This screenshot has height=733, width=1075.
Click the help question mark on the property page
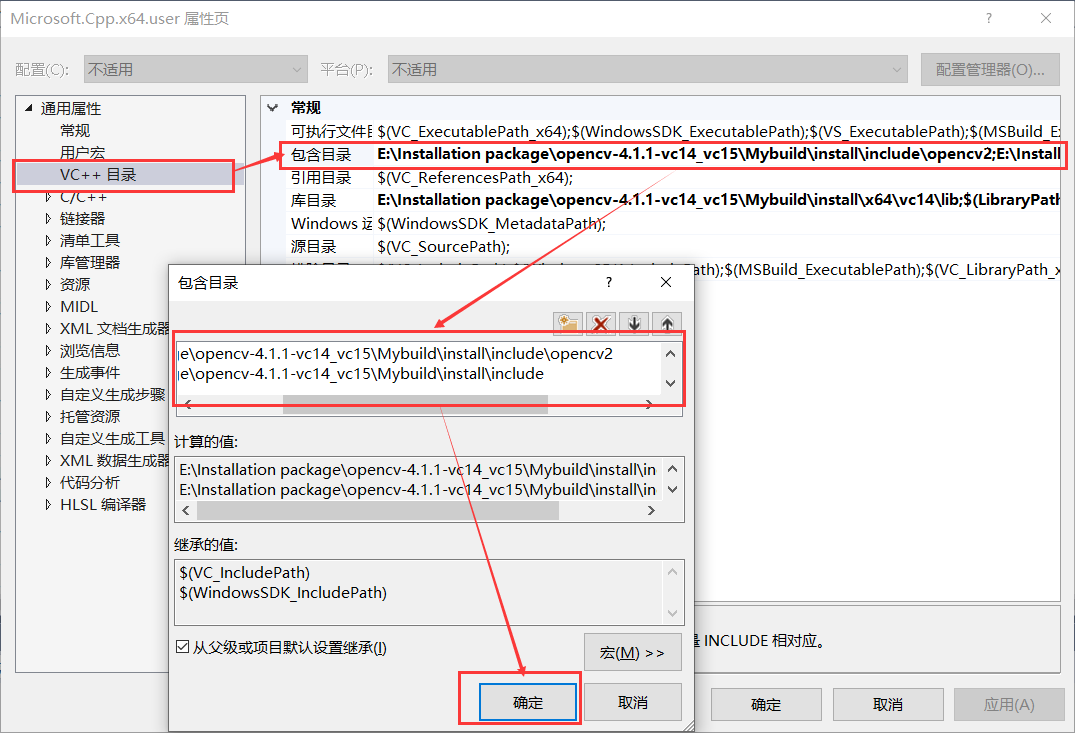coord(988,17)
